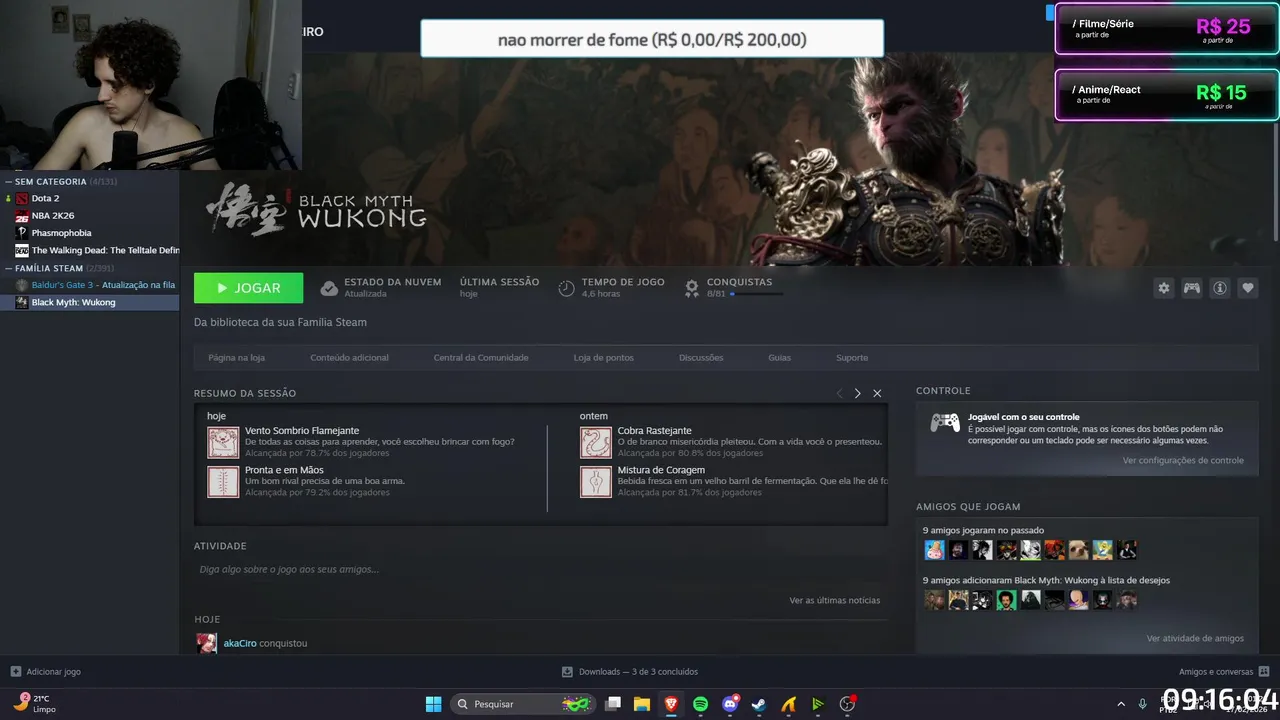This screenshot has height=720, width=1280.
Task: Collapse the FAMÍLIA STEAM library group
Action: point(9,268)
